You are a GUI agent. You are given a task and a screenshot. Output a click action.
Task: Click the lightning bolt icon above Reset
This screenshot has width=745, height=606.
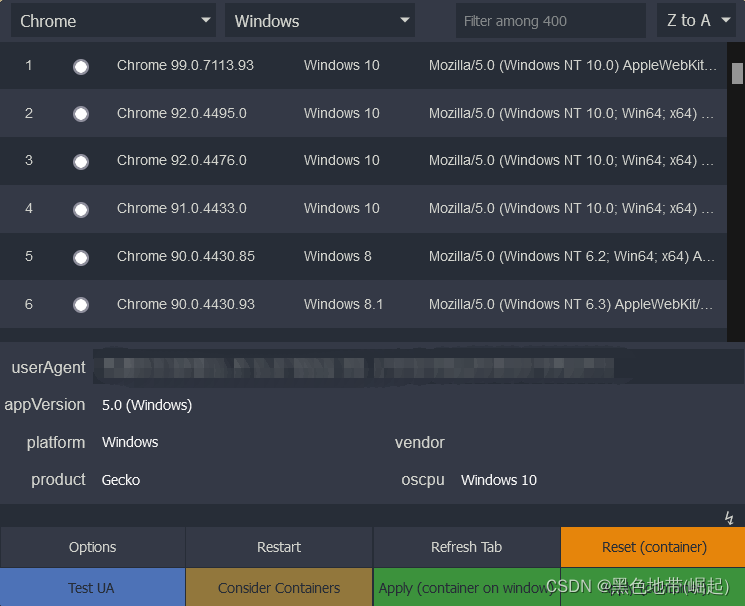(729, 518)
